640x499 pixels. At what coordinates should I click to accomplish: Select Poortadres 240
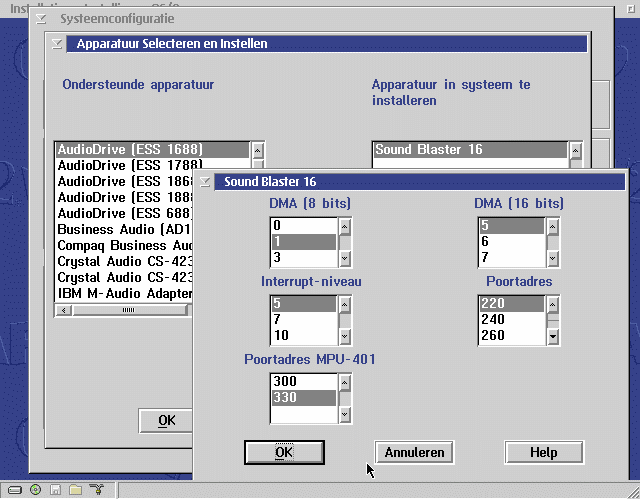tap(512, 319)
